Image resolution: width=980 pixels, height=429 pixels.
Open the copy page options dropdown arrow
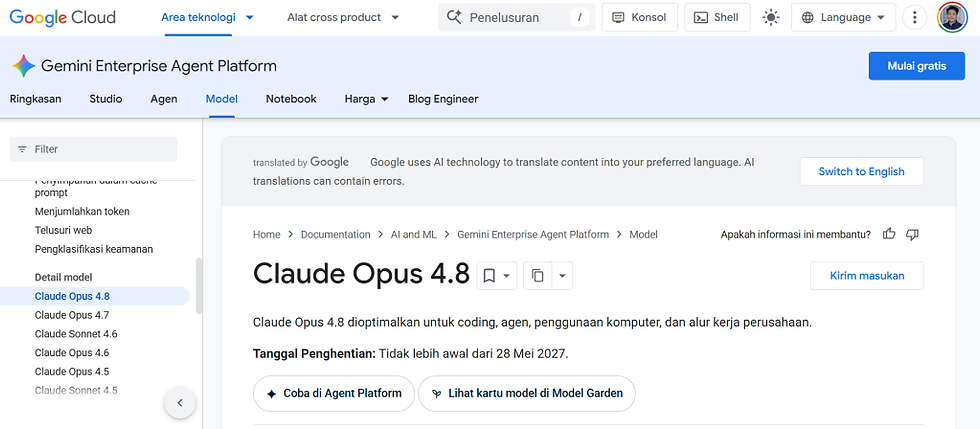[x=562, y=276]
